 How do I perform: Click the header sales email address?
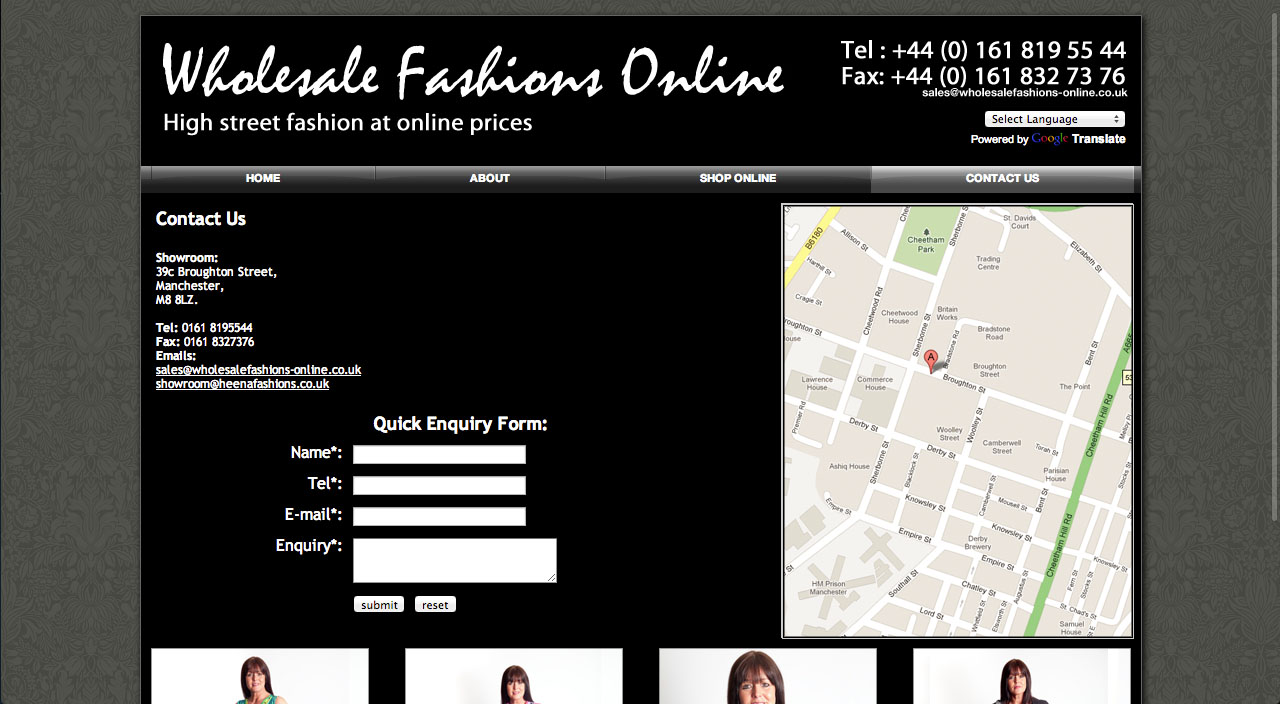click(x=1024, y=92)
